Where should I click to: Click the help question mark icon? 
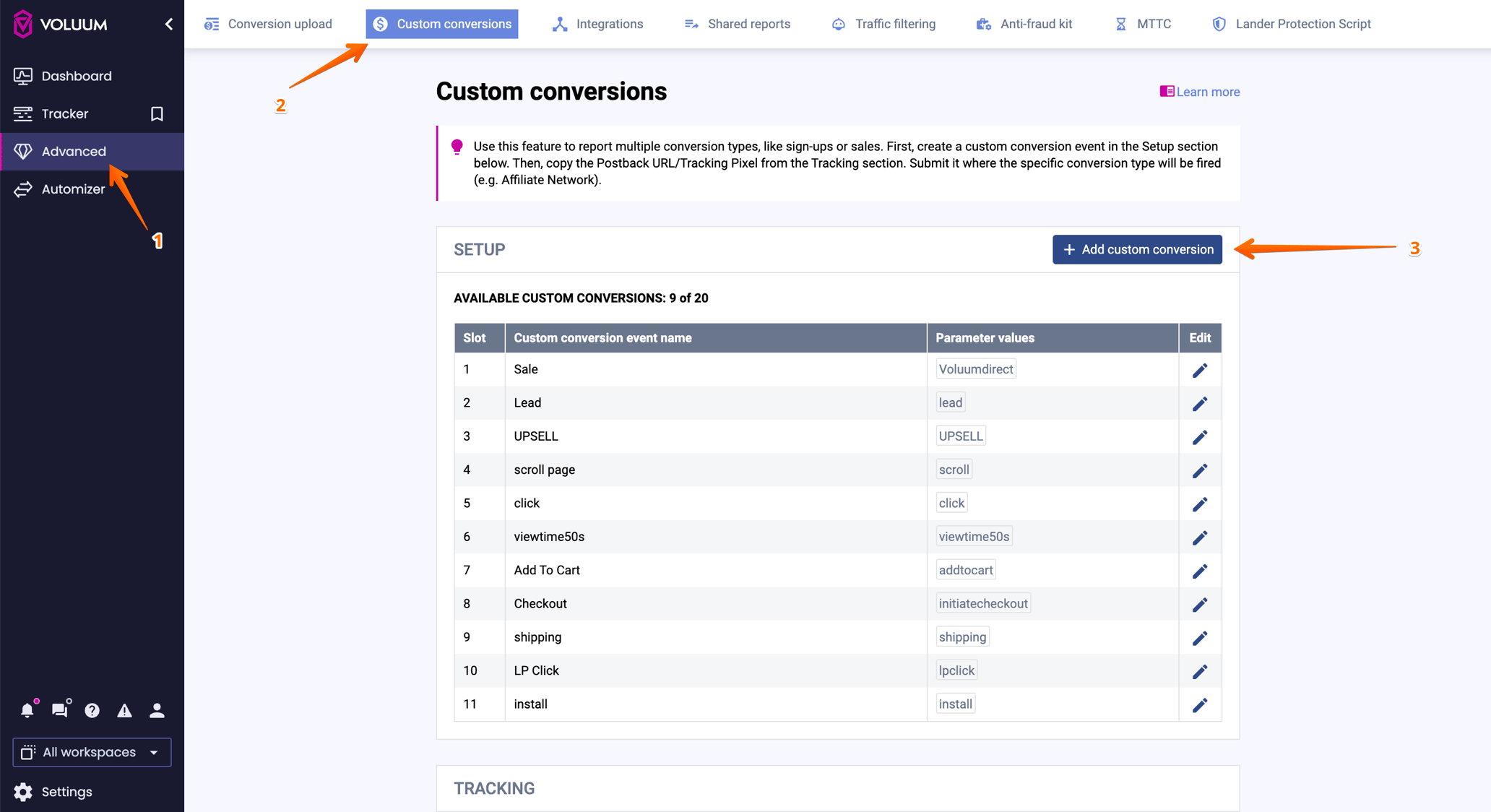pyautogui.click(x=92, y=710)
